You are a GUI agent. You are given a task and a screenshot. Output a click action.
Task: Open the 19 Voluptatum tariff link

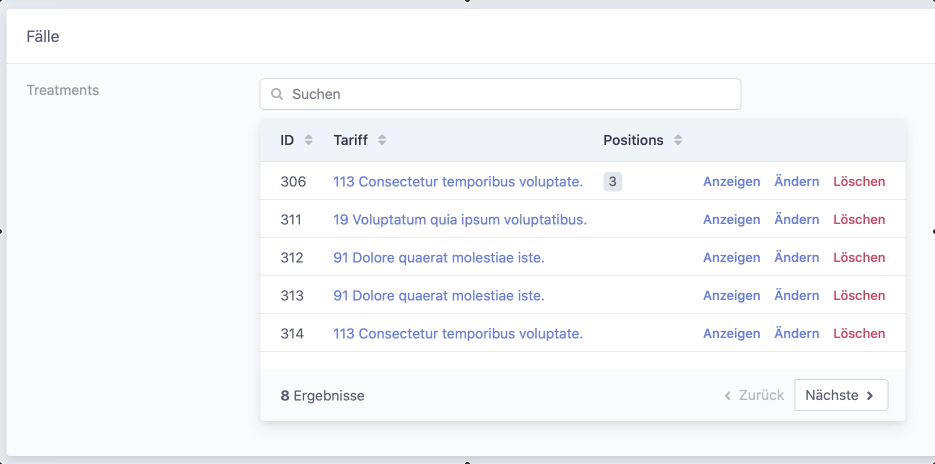pyautogui.click(x=460, y=219)
